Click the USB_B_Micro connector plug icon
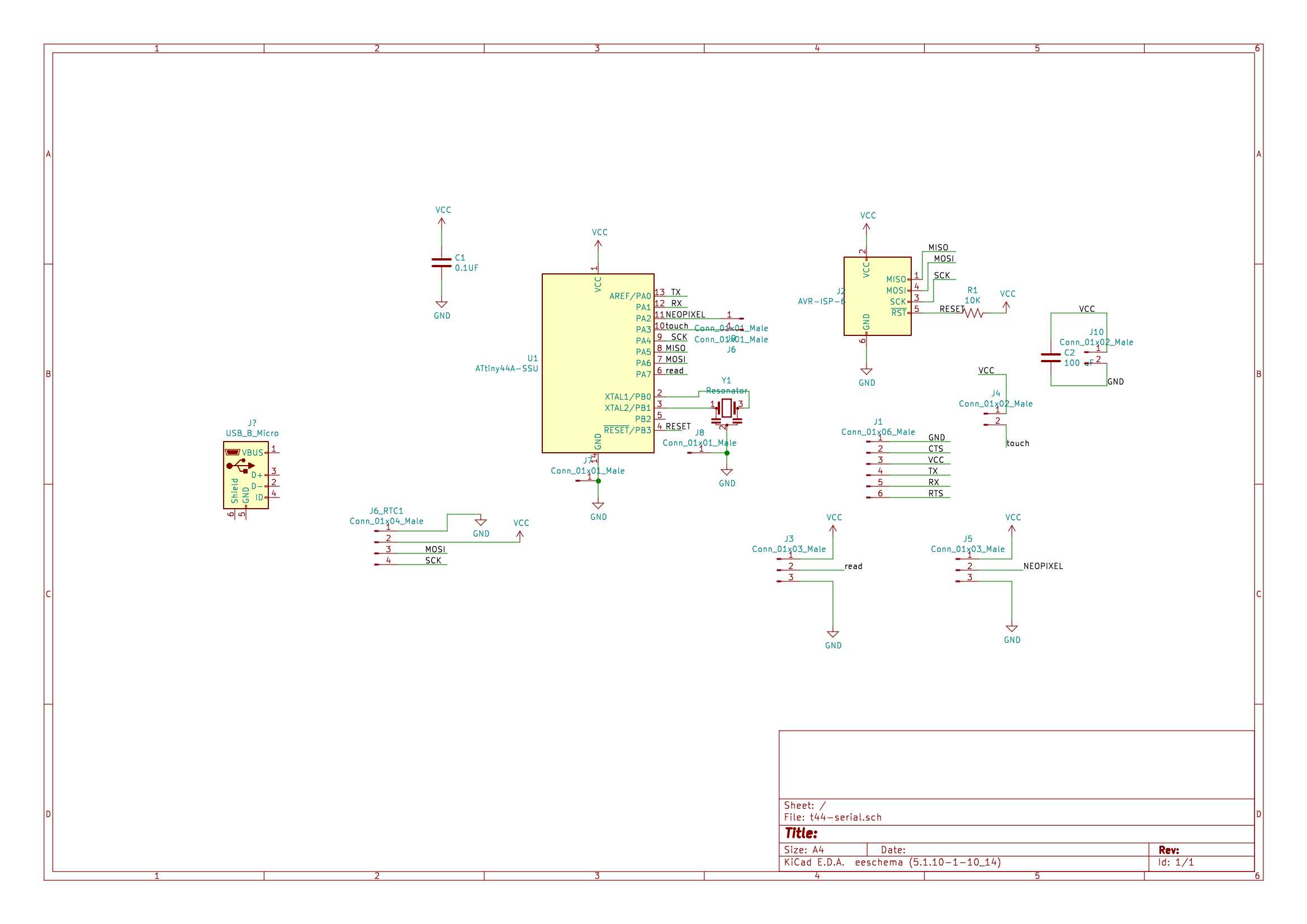Screen dimensions: 1307x924 (232, 452)
